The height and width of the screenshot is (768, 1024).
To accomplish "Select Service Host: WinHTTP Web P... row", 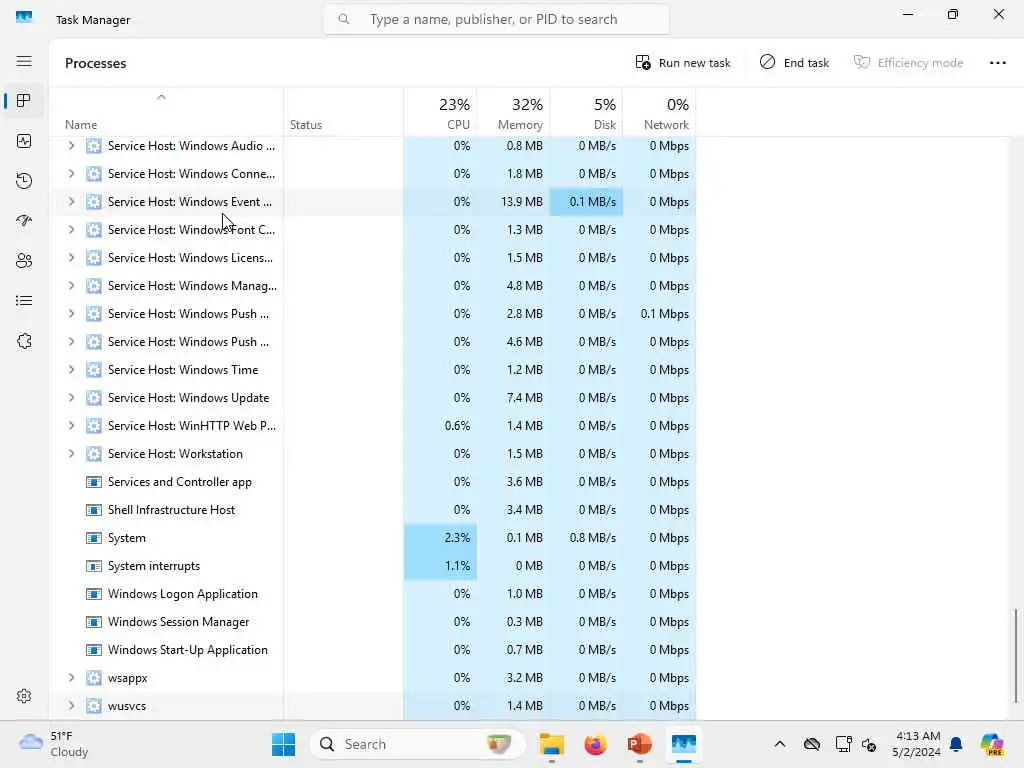I will click(x=372, y=426).
